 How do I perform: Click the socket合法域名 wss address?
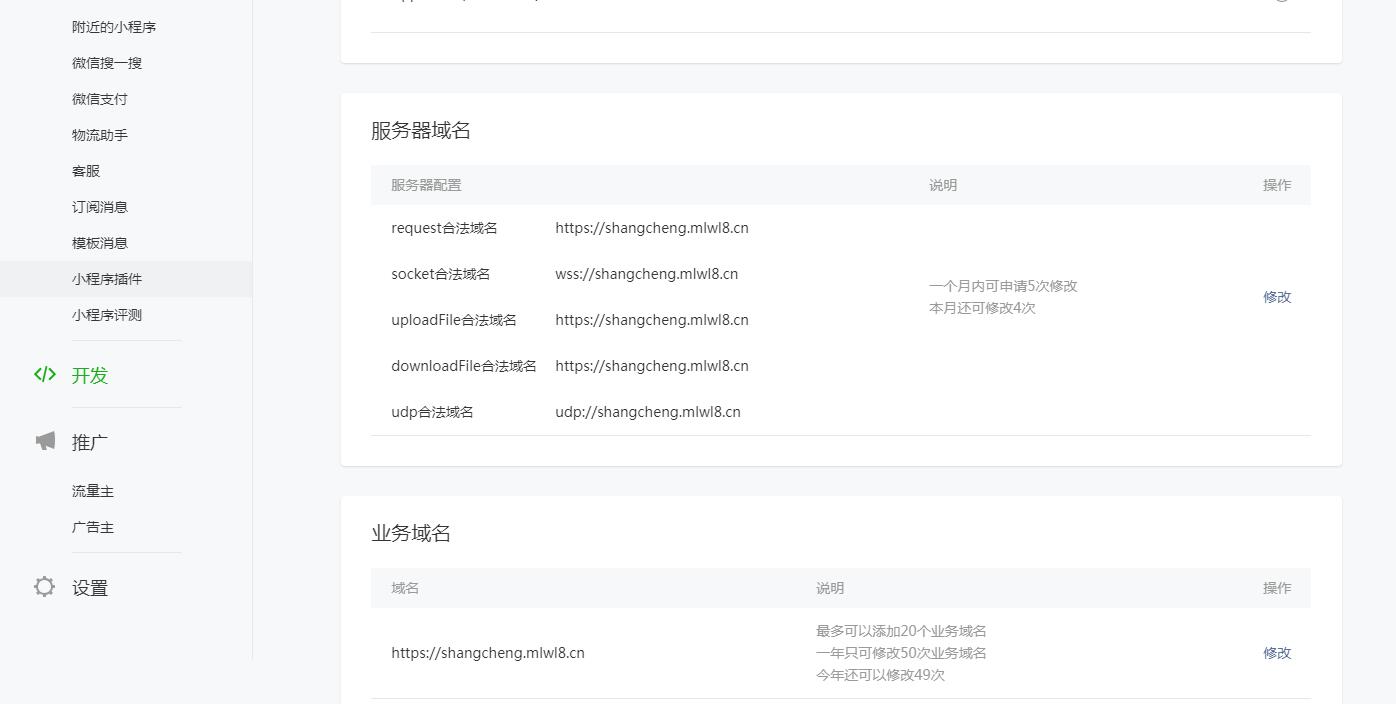pyautogui.click(x=647, y=274)
